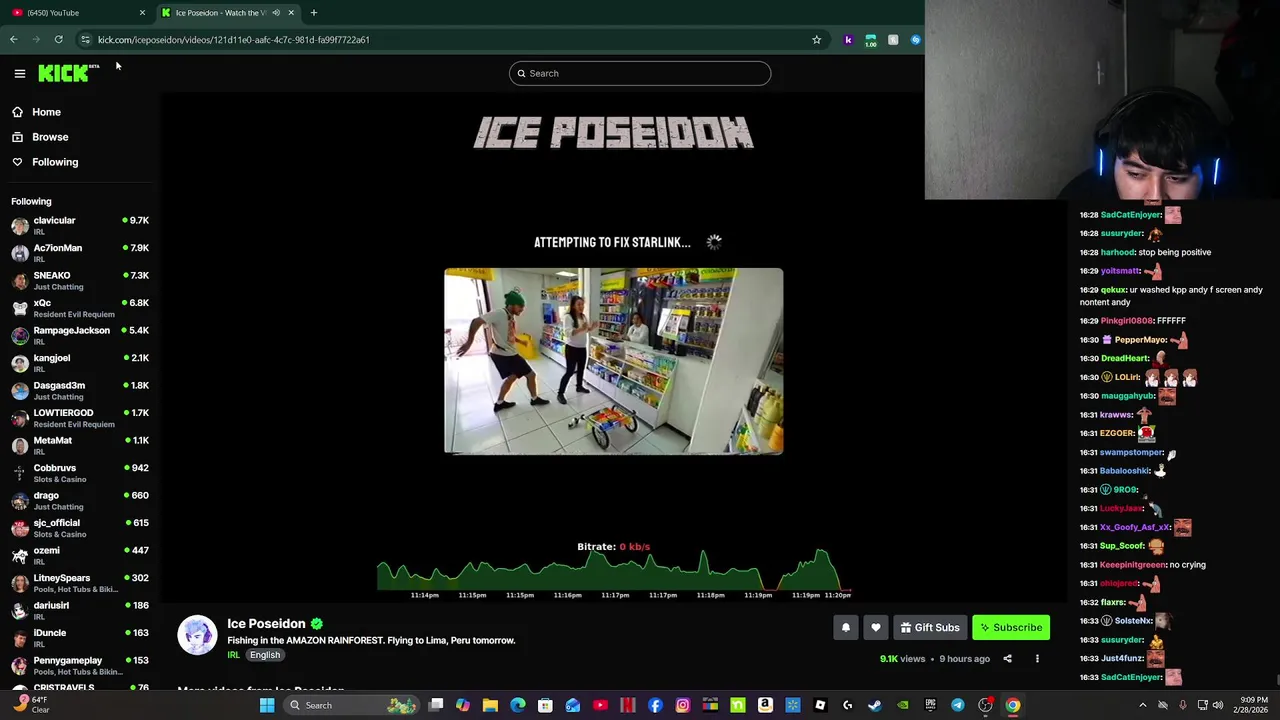Screen dimensions: 1280x720
Task: Open xQc's channel in Following list
Action: (80, 308)
